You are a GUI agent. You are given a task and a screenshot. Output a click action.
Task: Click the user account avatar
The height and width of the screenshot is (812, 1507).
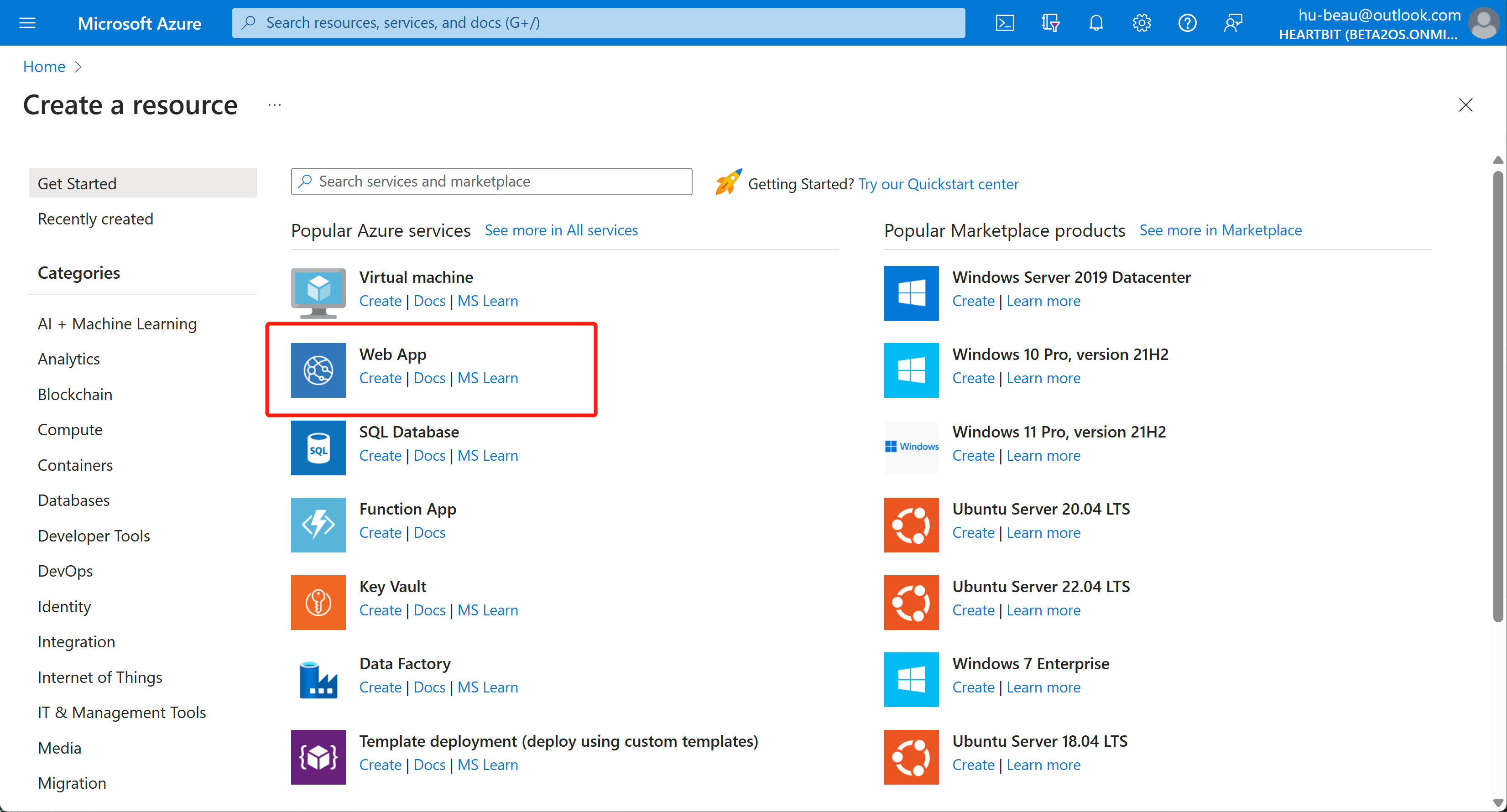[1484, 23]
